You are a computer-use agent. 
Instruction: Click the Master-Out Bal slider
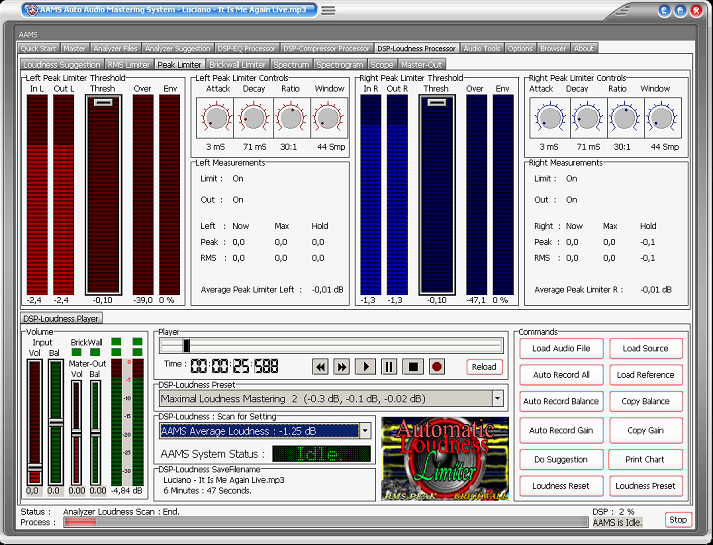tap(95, 433)
